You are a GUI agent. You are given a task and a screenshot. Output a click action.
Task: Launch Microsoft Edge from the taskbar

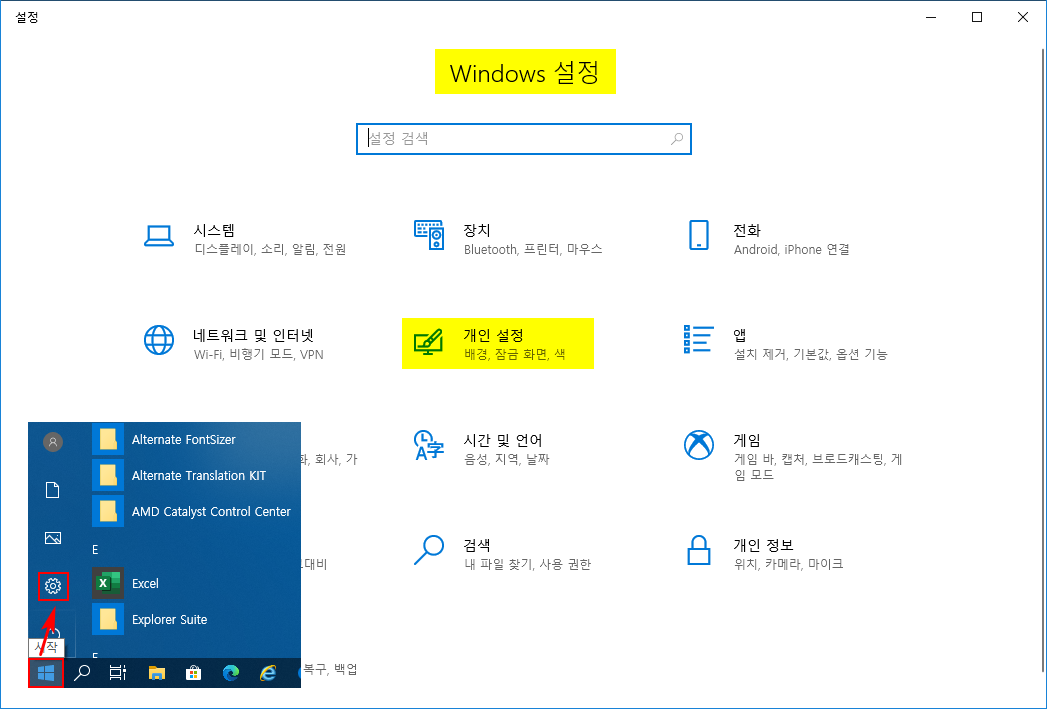pos(231,673)
